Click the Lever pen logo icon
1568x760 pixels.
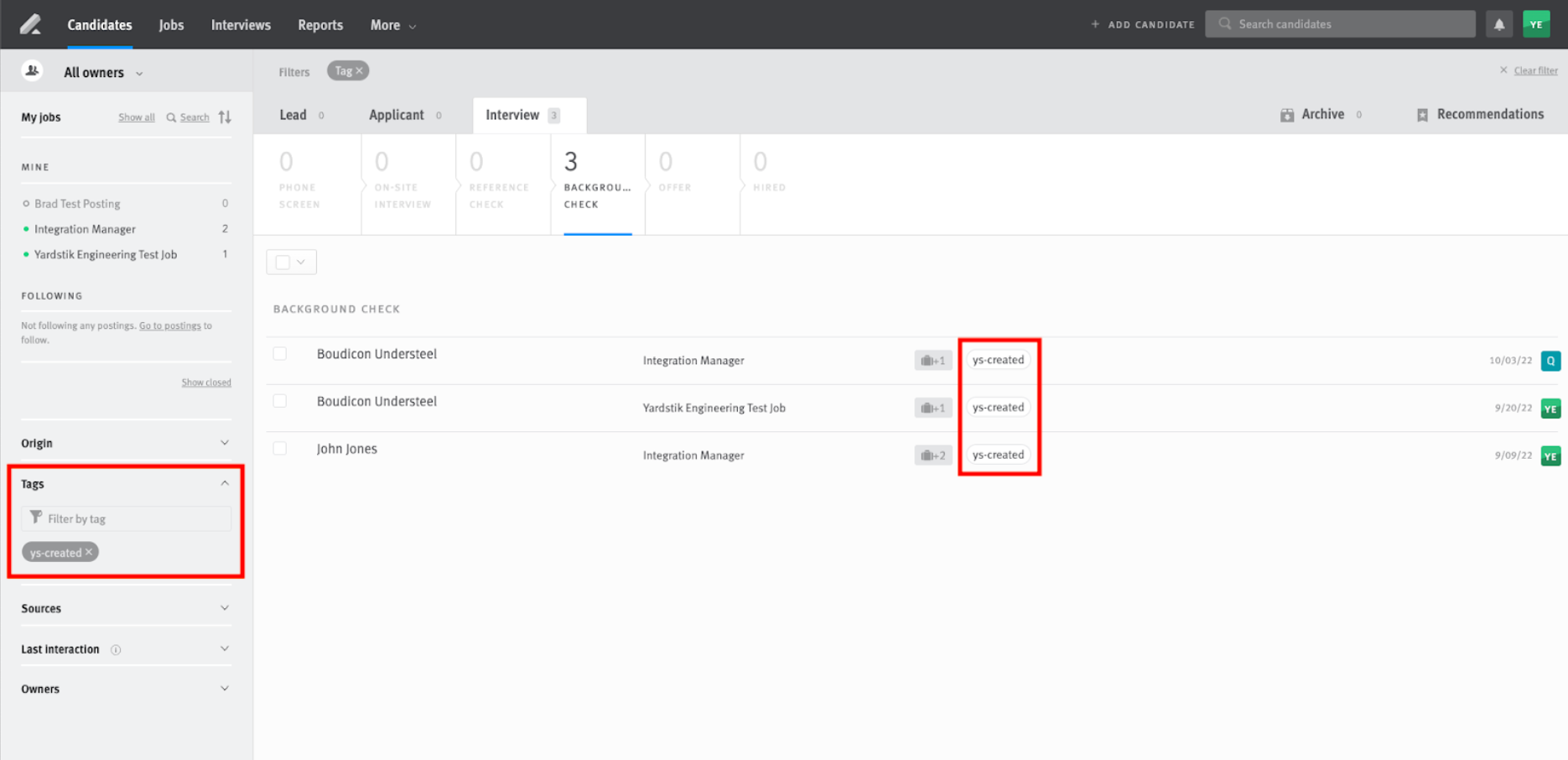point(30,24)
